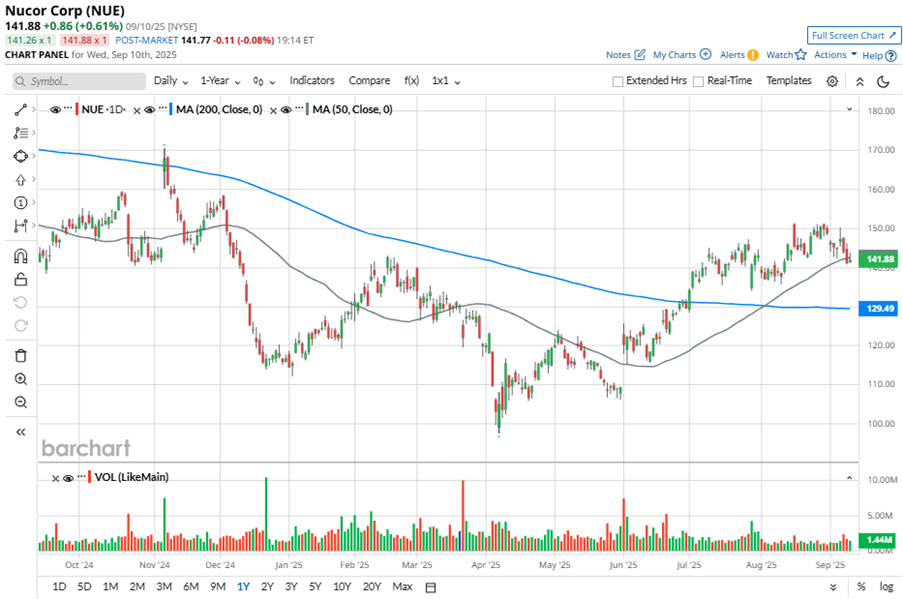Screen dimensions: 903x599
Task: Open the Fibonacci and list tools
Action: point(21,133)
